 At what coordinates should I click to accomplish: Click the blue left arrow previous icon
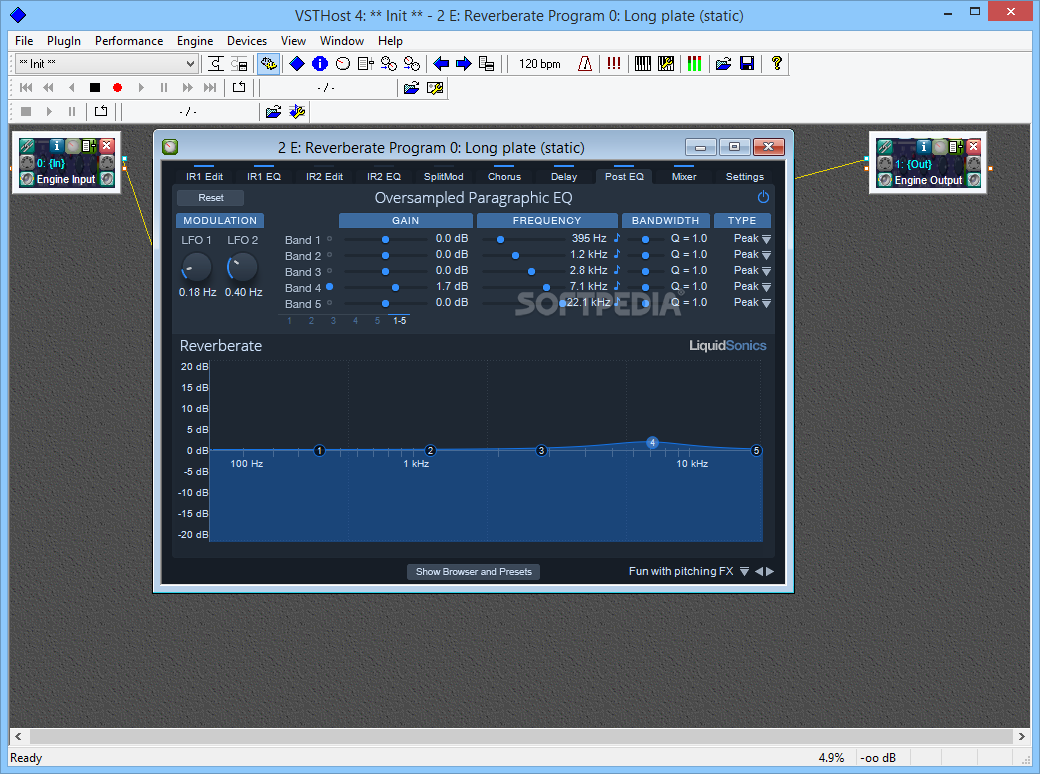[x=441, y=64]
